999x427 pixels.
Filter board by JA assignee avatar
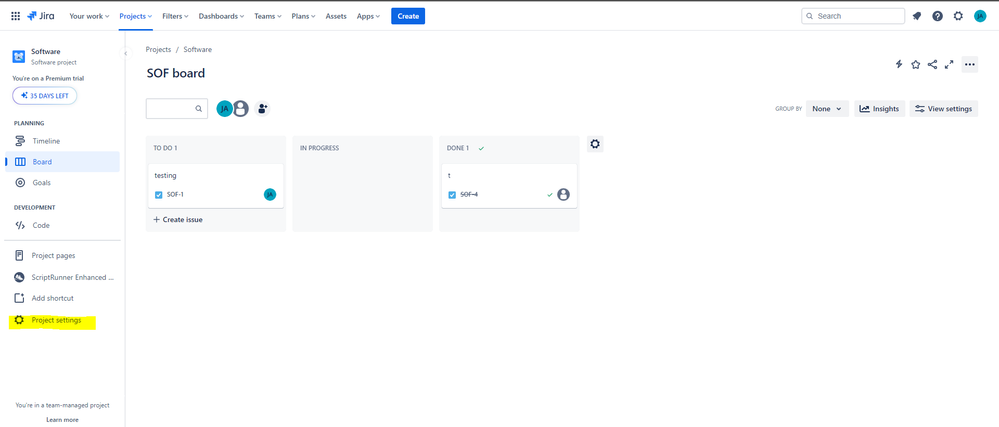click(224, 109)
